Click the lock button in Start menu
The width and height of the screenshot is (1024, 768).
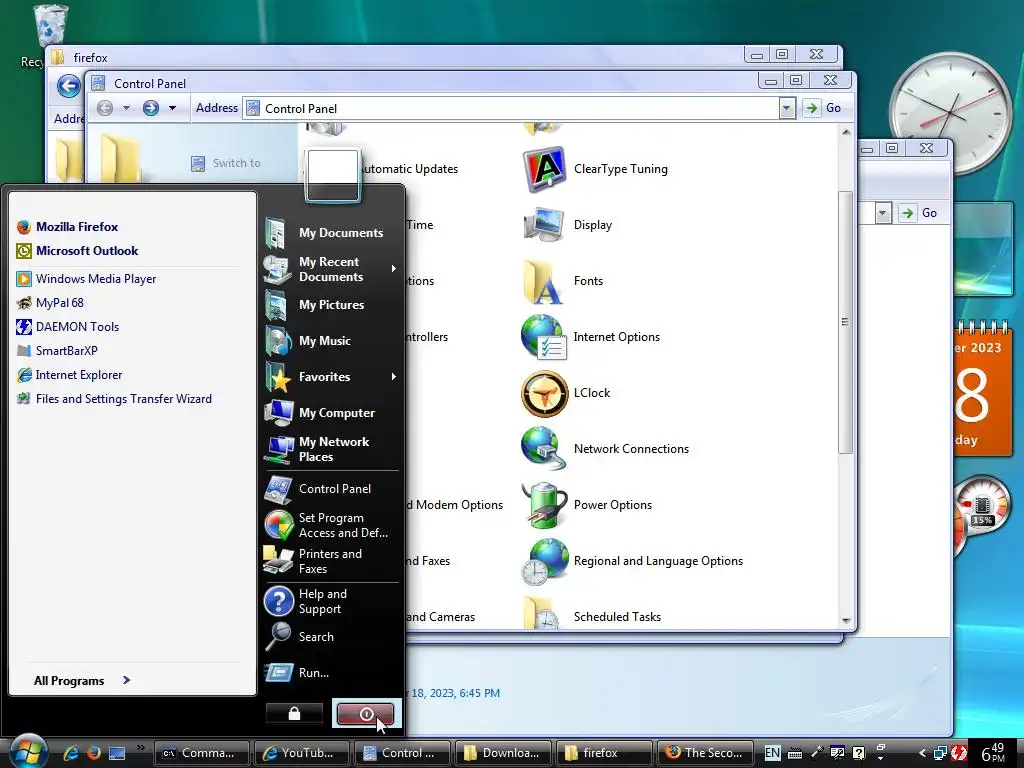(x=295, y=714)
